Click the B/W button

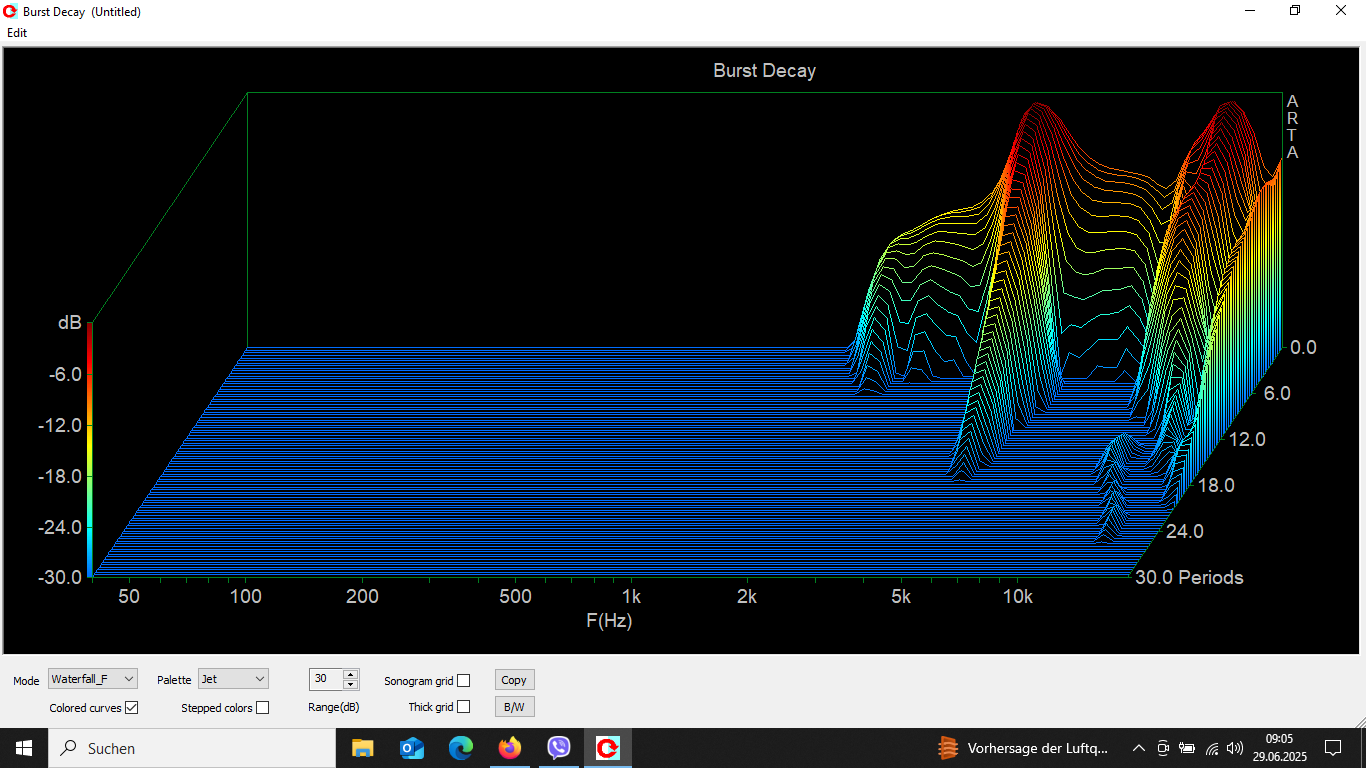click(514, 707)
